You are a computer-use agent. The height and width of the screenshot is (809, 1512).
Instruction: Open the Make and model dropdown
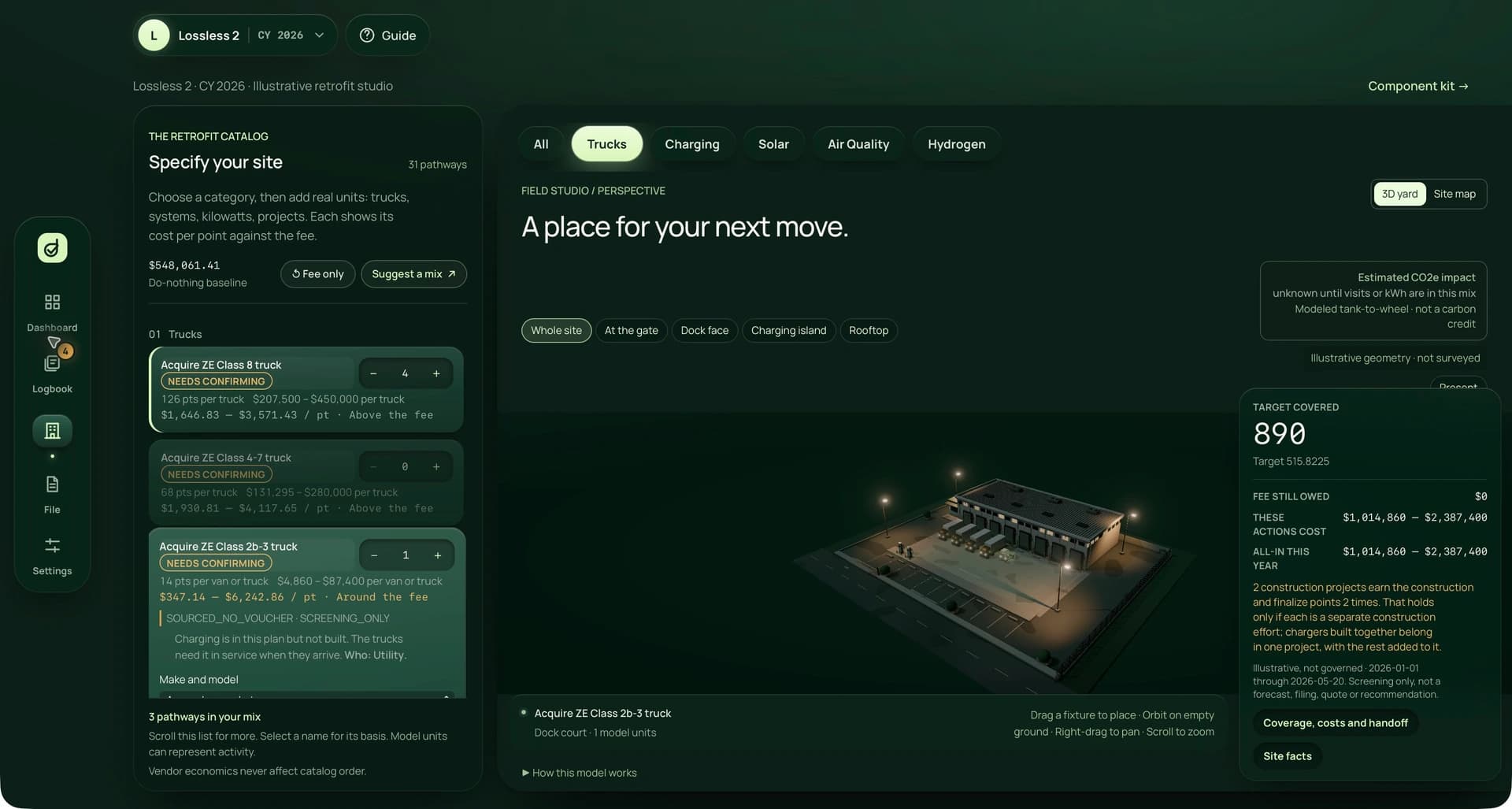[307, 696]
